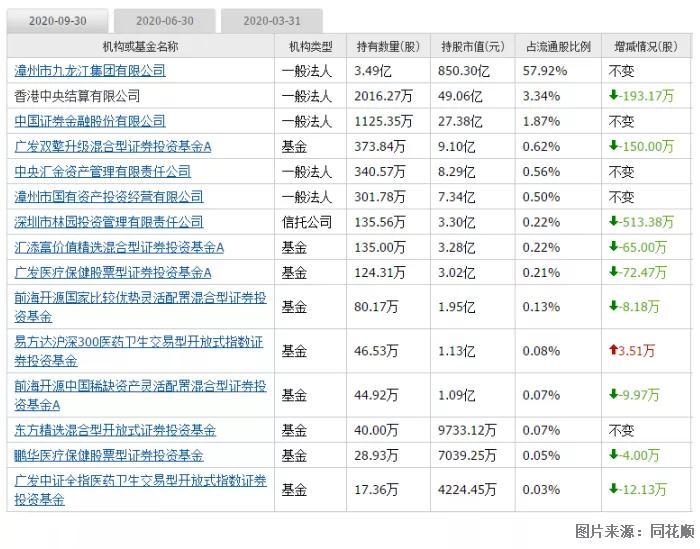700x549 pixels.
Task: Click the 机构类型 column header
Action: (x=311, y=46)
